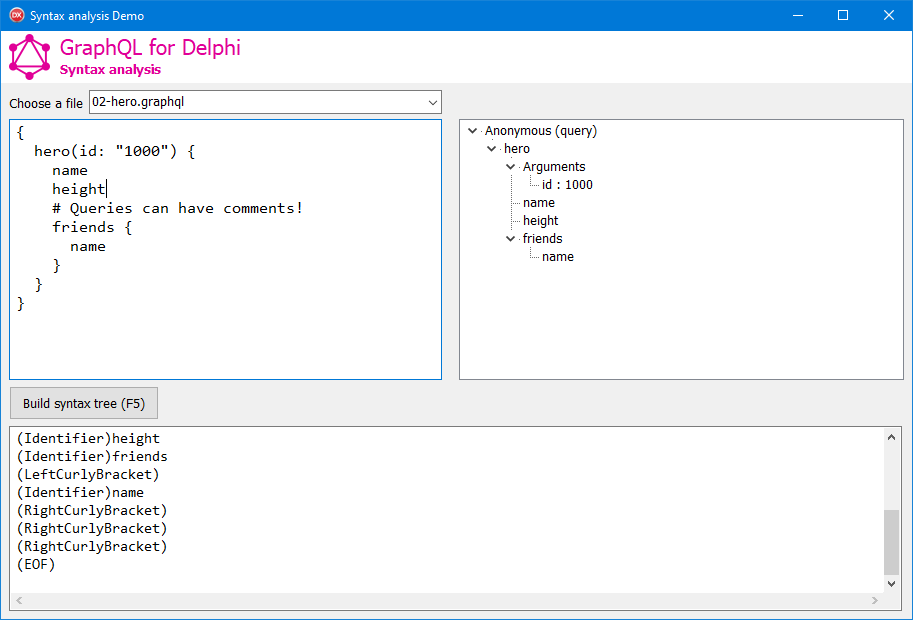Click the GraphQL logo icon
Viewport: 913px width, 620px height.
pos(29,57)
